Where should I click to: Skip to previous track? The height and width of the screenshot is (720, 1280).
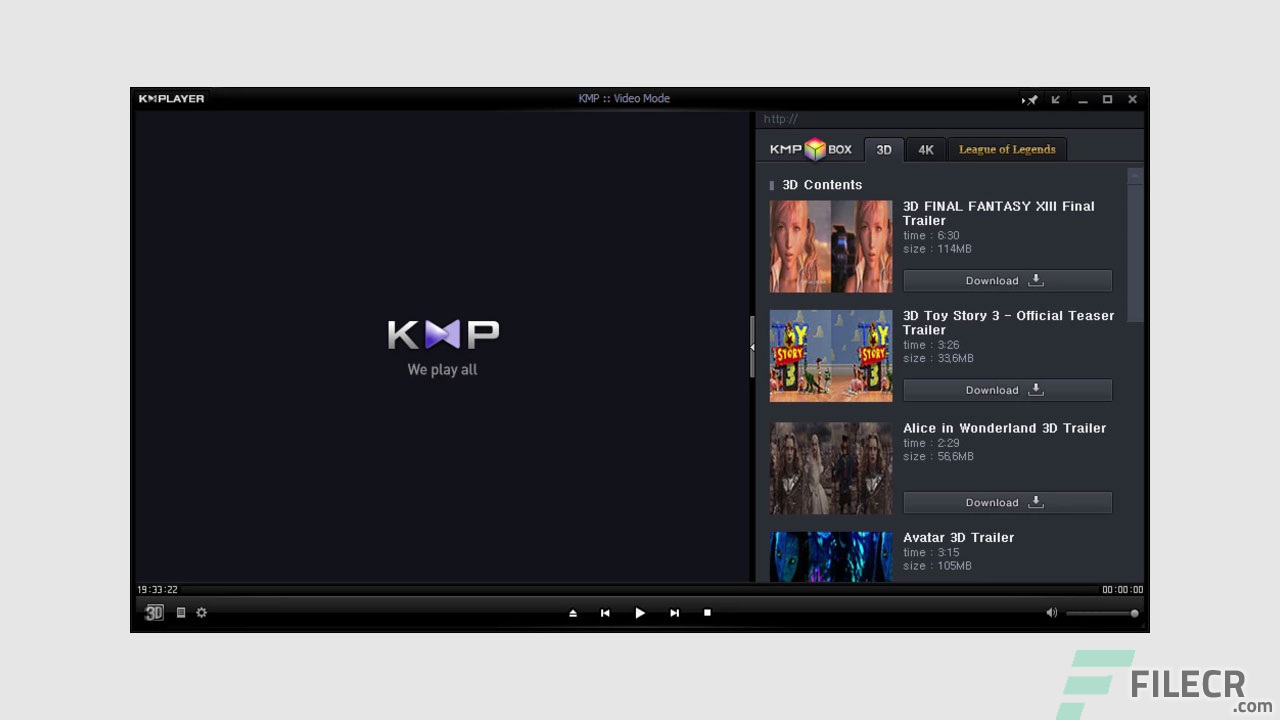pos(605,613)
